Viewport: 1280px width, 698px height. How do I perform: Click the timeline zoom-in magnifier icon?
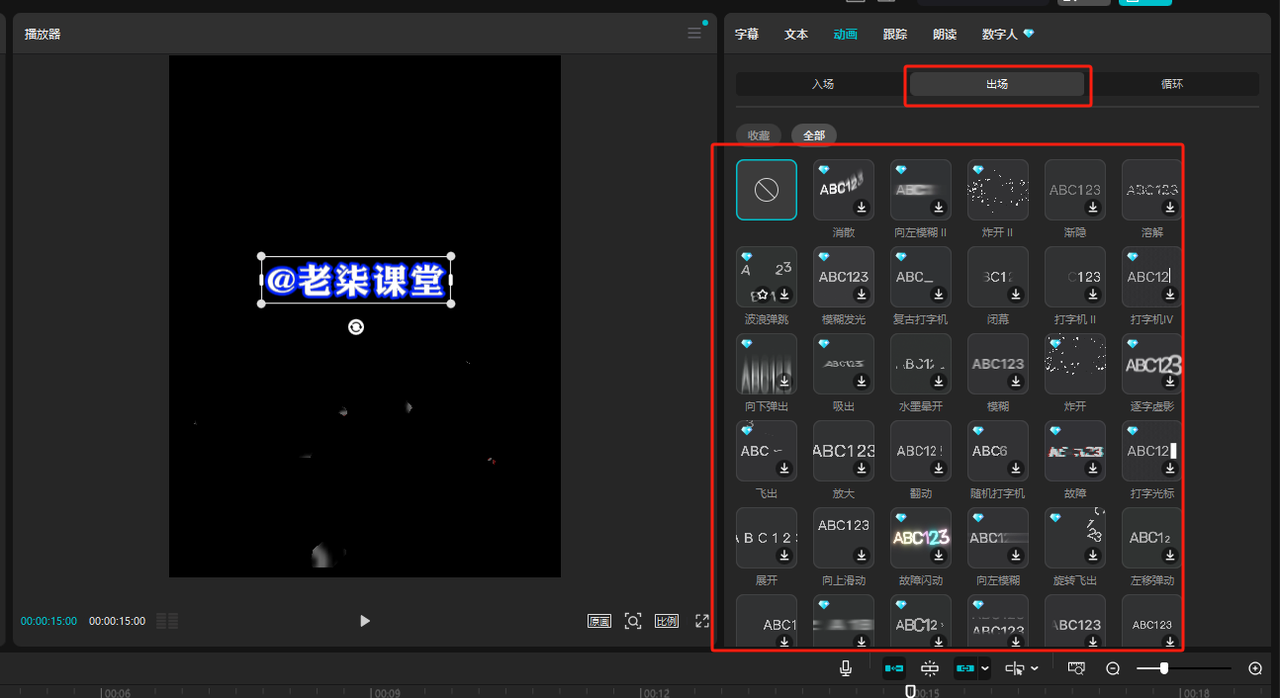[x=1256, y=668]
